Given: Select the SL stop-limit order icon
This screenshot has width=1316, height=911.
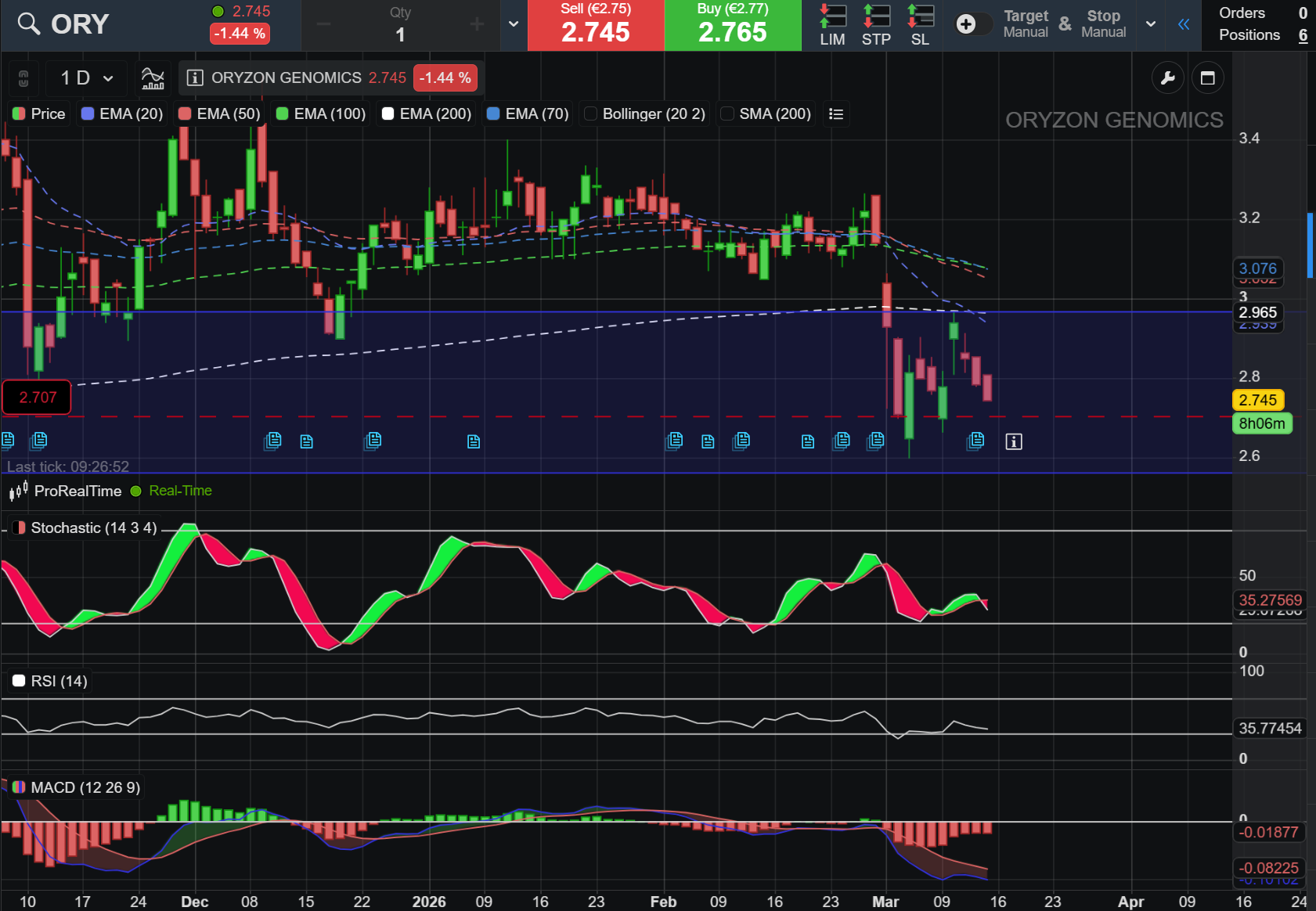Looking at the screenshot, I should coord(920,25).
